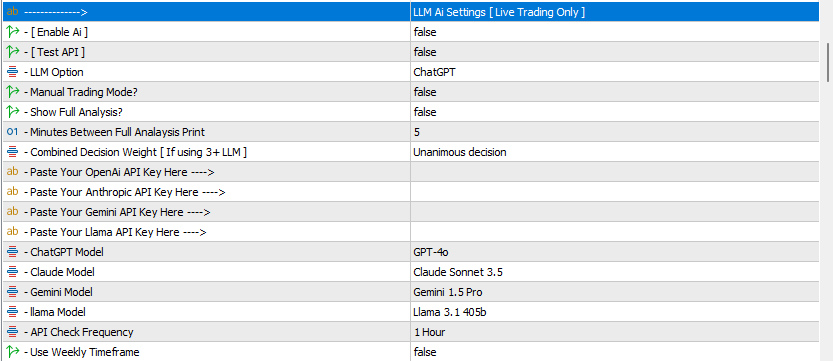Toggle Manual Trading Mode false value
Screen dimensions: 833x361
coord(615,92)
